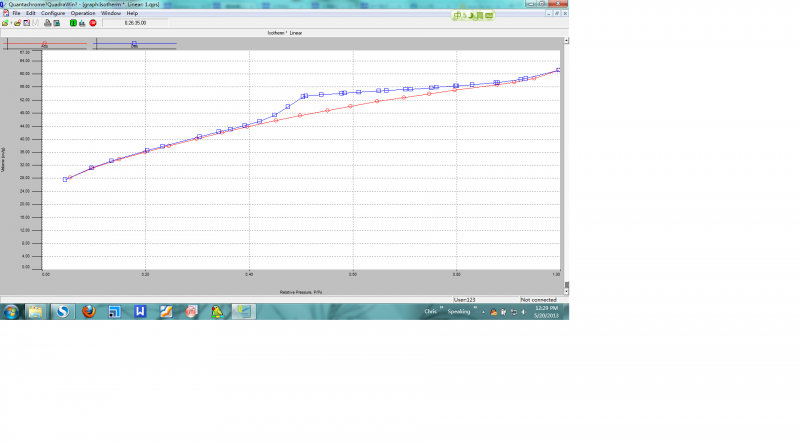Minimize the inner graph document window
Screen dimensions: 800x444
click(548, 14)
